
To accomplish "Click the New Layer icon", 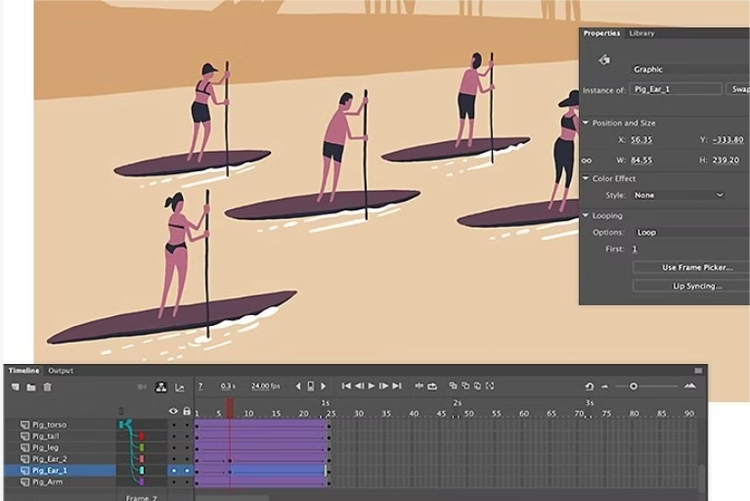I will click(x=15, y=387).
